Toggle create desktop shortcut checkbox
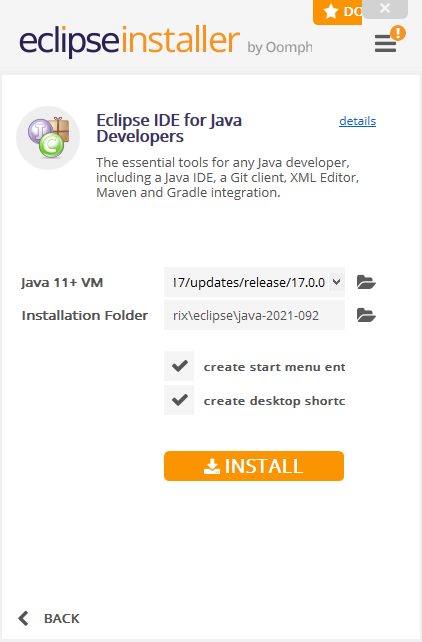The height and width of the screenshot is (642, 422). [x=179, y=400]
